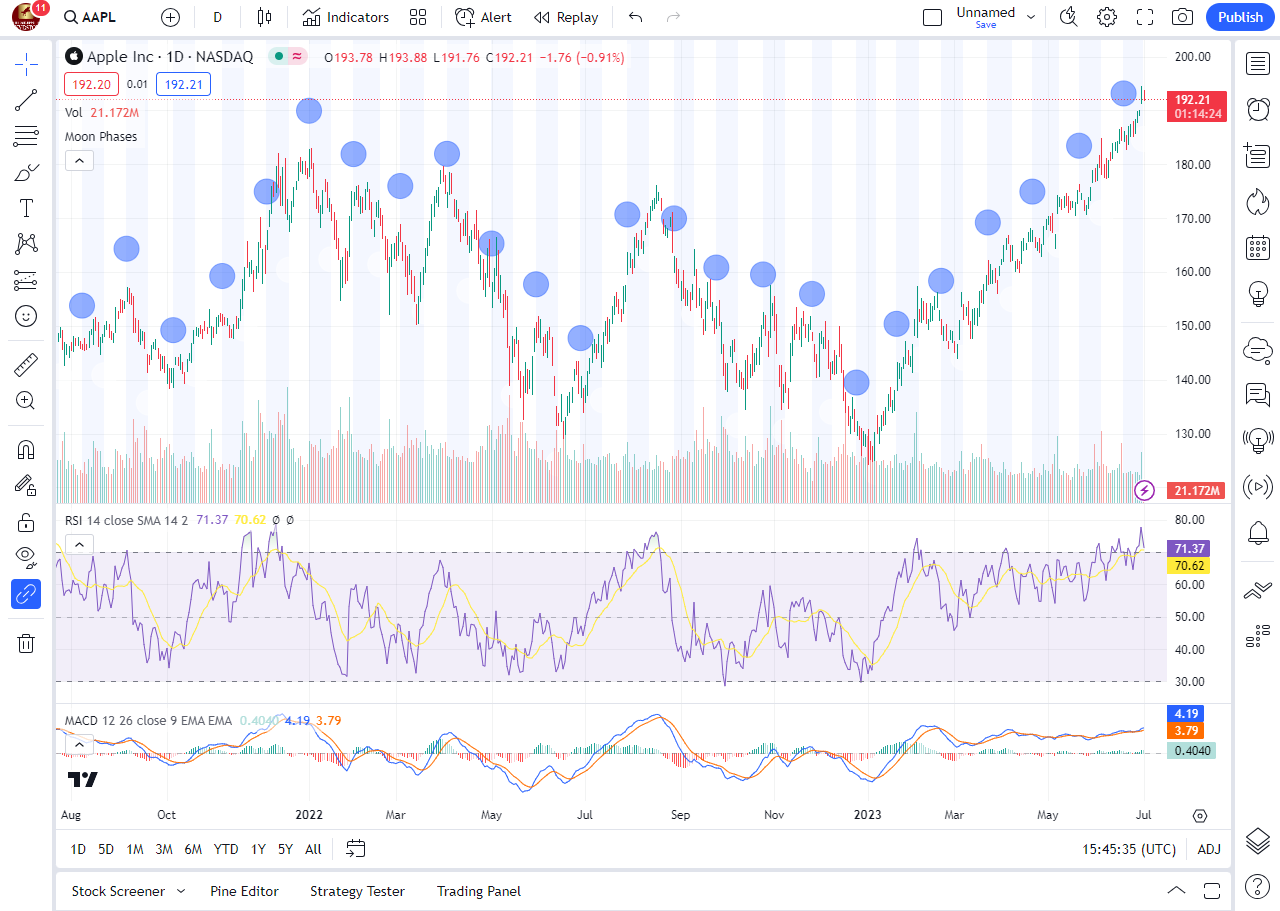Open timezone menu showing 15:45:35 (UTC)

1129,849
